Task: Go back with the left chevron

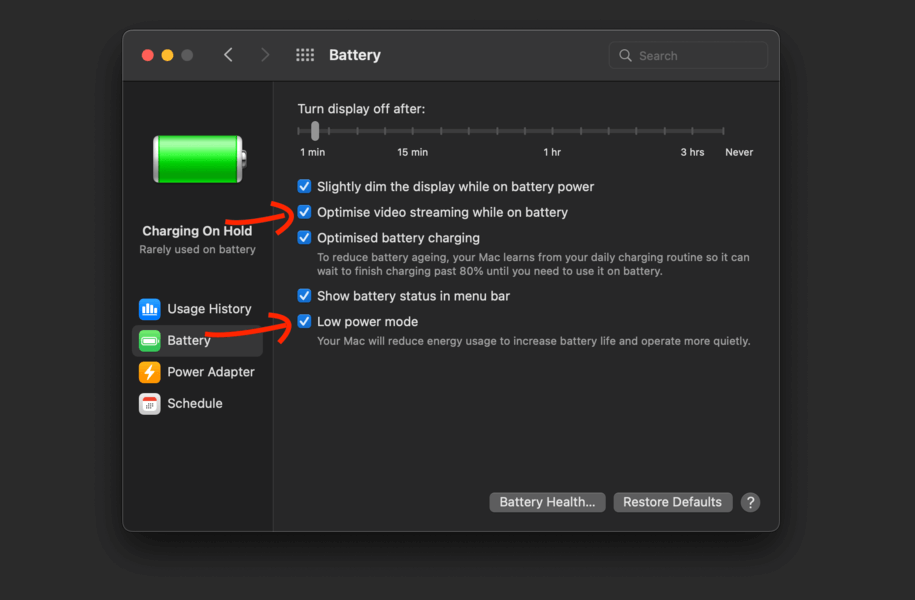Action: [x=228, y=55]
